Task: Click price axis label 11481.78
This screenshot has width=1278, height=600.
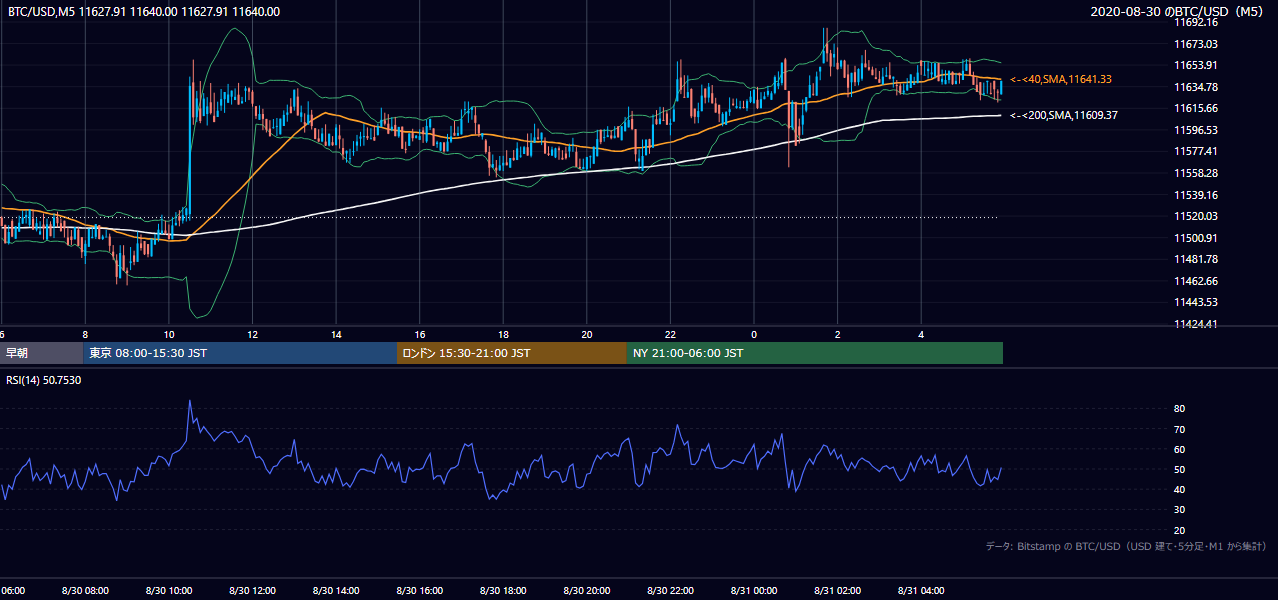Action: tap(1196, 259)
